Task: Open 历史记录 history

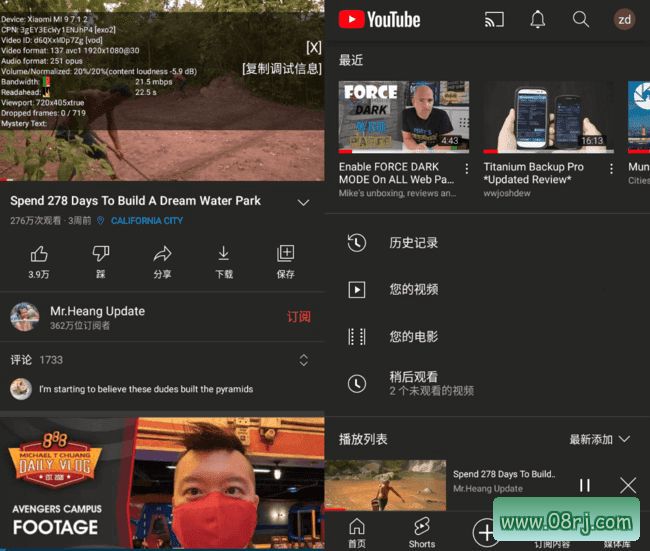Action: click(x=487, y=243)
